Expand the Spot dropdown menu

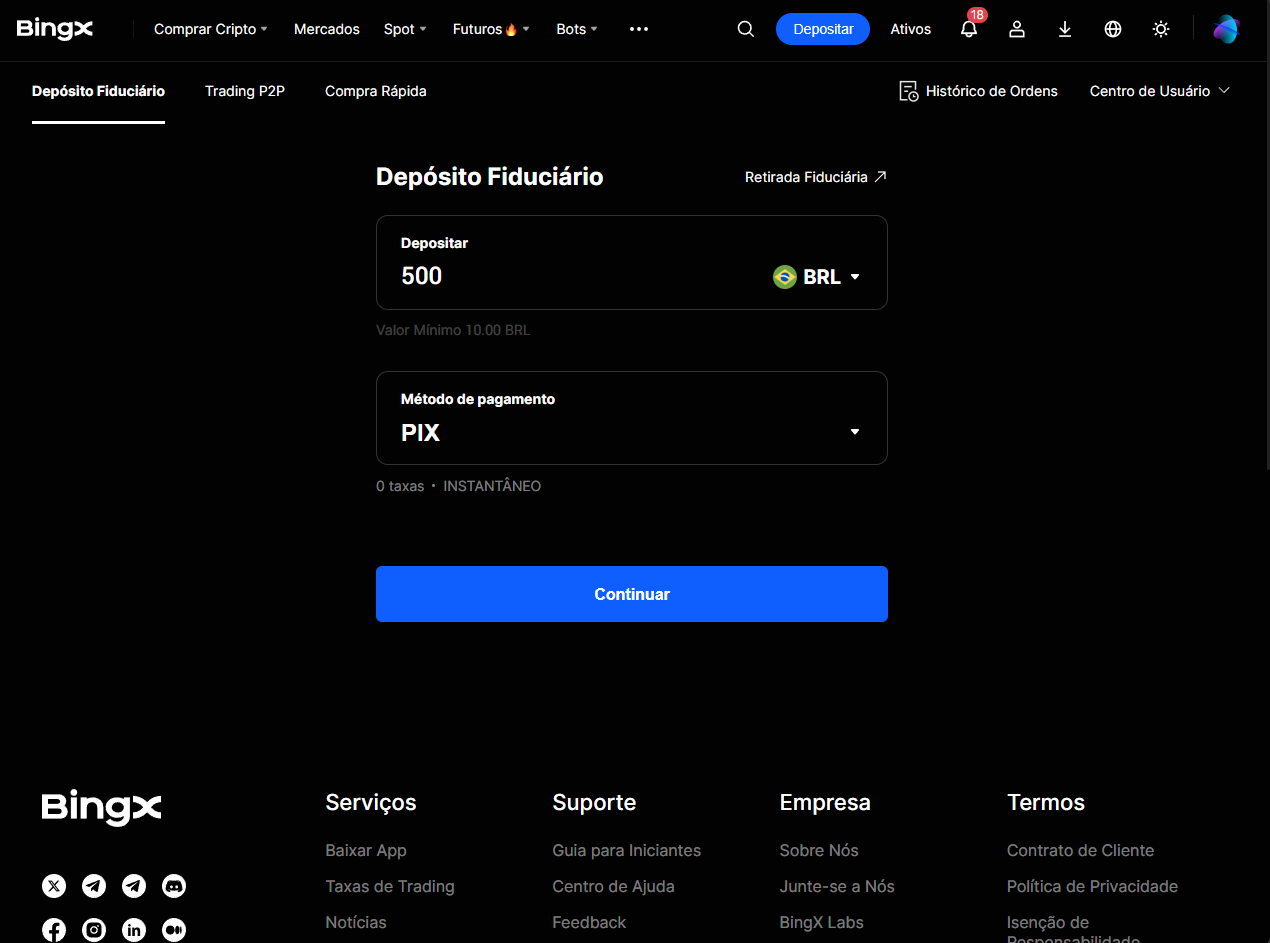click(405, 29)
